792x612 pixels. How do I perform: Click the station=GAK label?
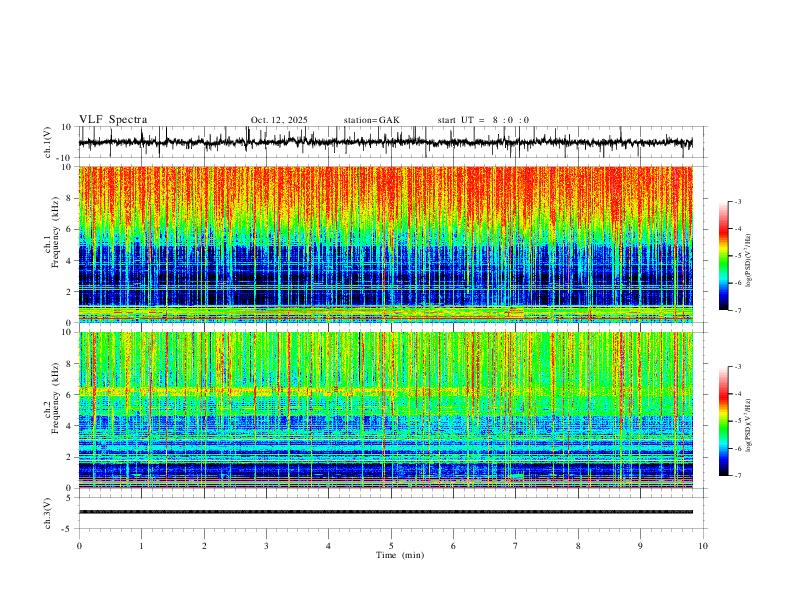(371, 120)
